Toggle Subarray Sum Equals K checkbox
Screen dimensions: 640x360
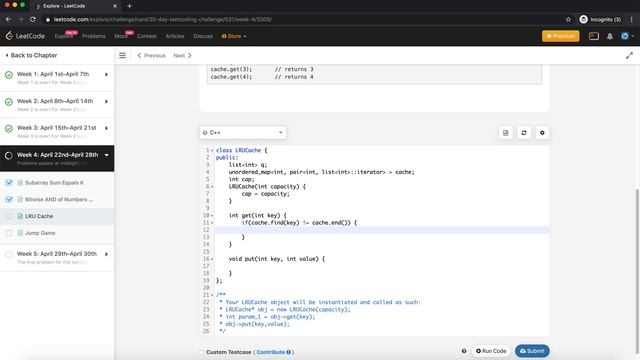coord(9,182)
